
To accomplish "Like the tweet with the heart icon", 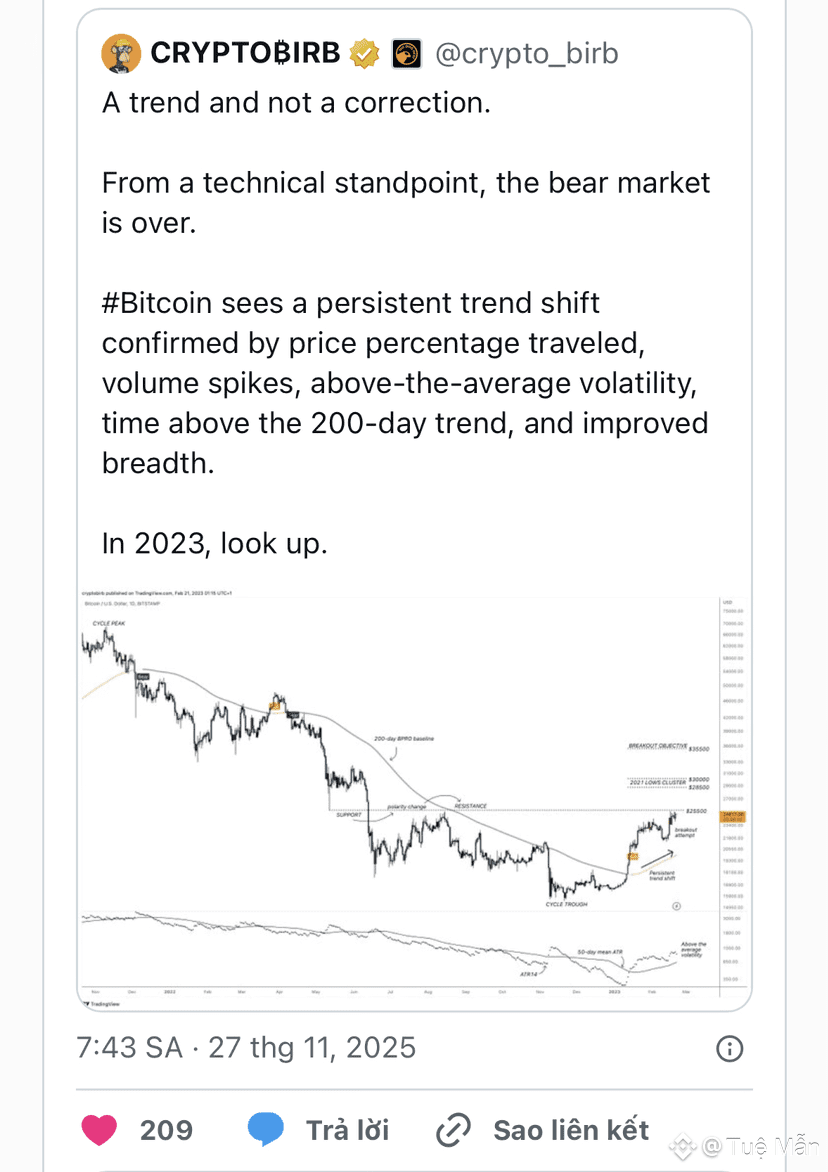I will click(99, 1129).
